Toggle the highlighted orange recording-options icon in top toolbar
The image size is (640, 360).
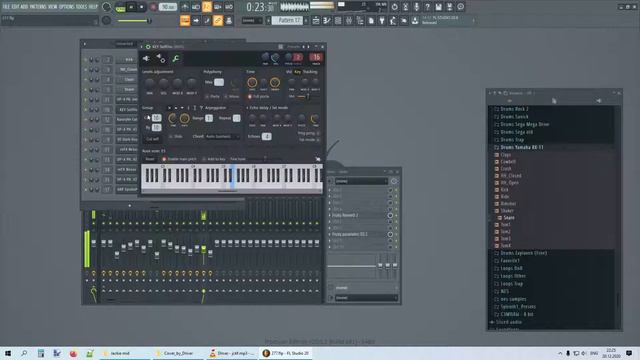(x=207, y=7)
